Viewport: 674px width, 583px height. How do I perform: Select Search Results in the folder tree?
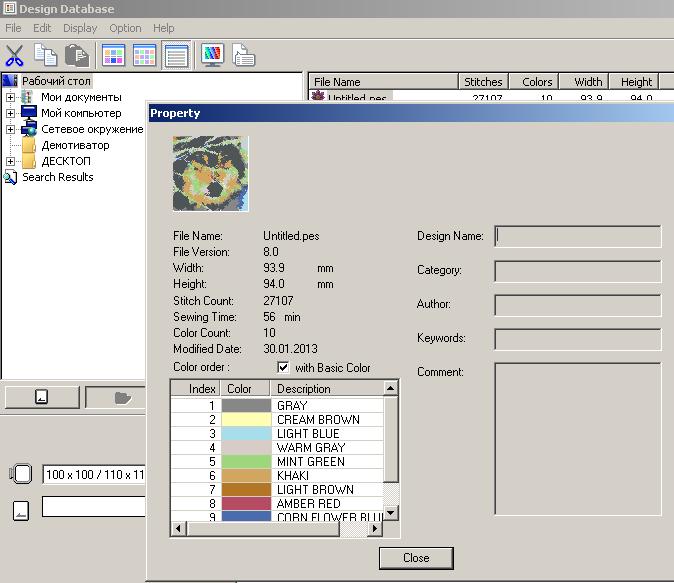[57, 177]
